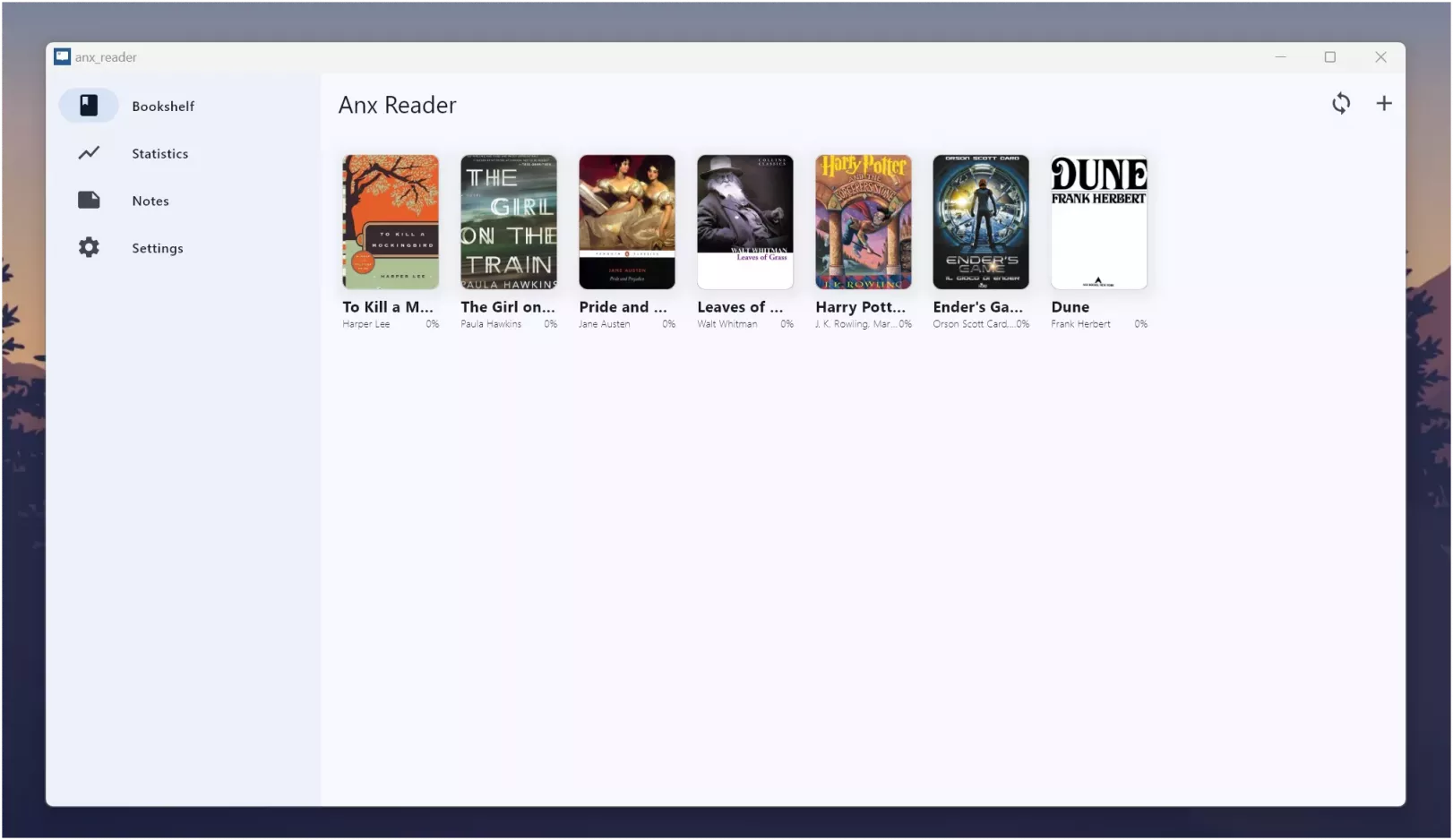Open the Harry Potter book cover
The height and width of the screenshot is (840, 1453).
pyautogui.click(x=863, y=222)
